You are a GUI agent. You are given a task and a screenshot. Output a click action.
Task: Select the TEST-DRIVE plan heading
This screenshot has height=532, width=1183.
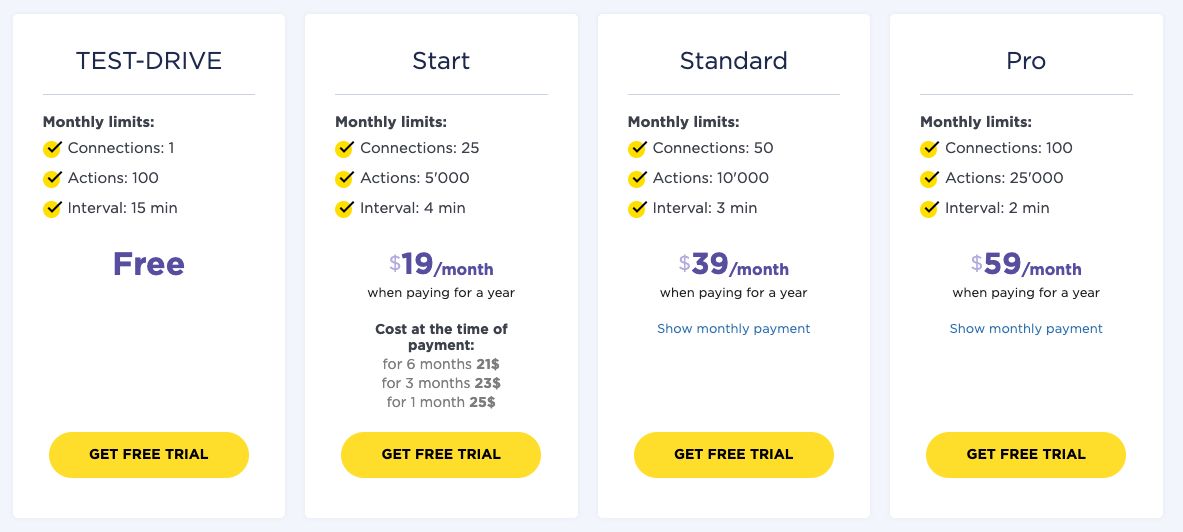click(149, 61)
